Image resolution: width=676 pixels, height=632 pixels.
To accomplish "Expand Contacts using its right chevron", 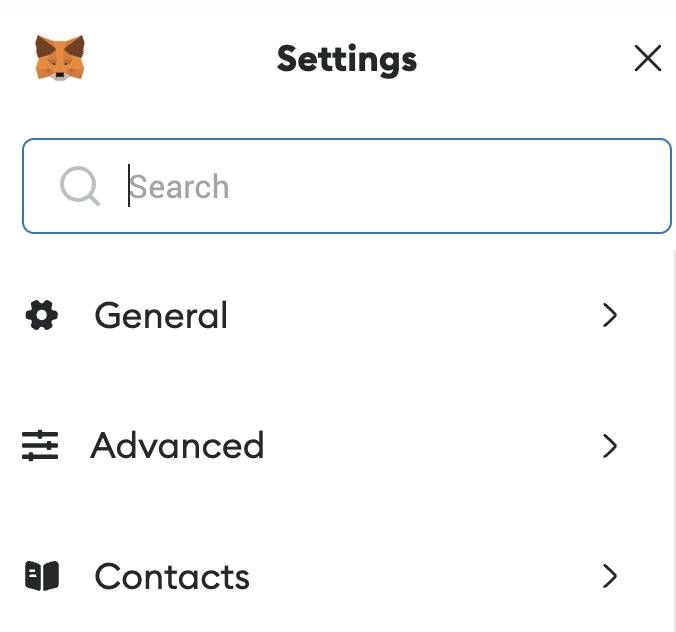I will [610, 576].
